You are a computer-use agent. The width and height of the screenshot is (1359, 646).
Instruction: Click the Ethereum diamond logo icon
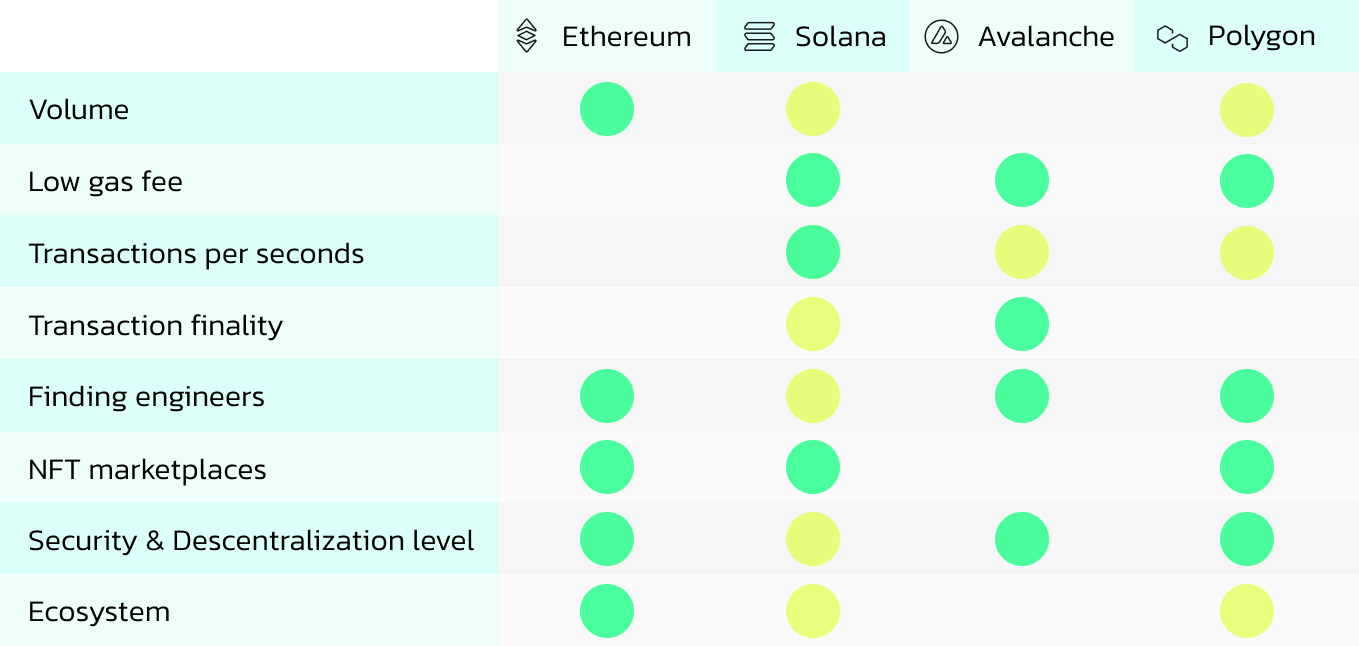pyautogui.click(x=526, y=36)
